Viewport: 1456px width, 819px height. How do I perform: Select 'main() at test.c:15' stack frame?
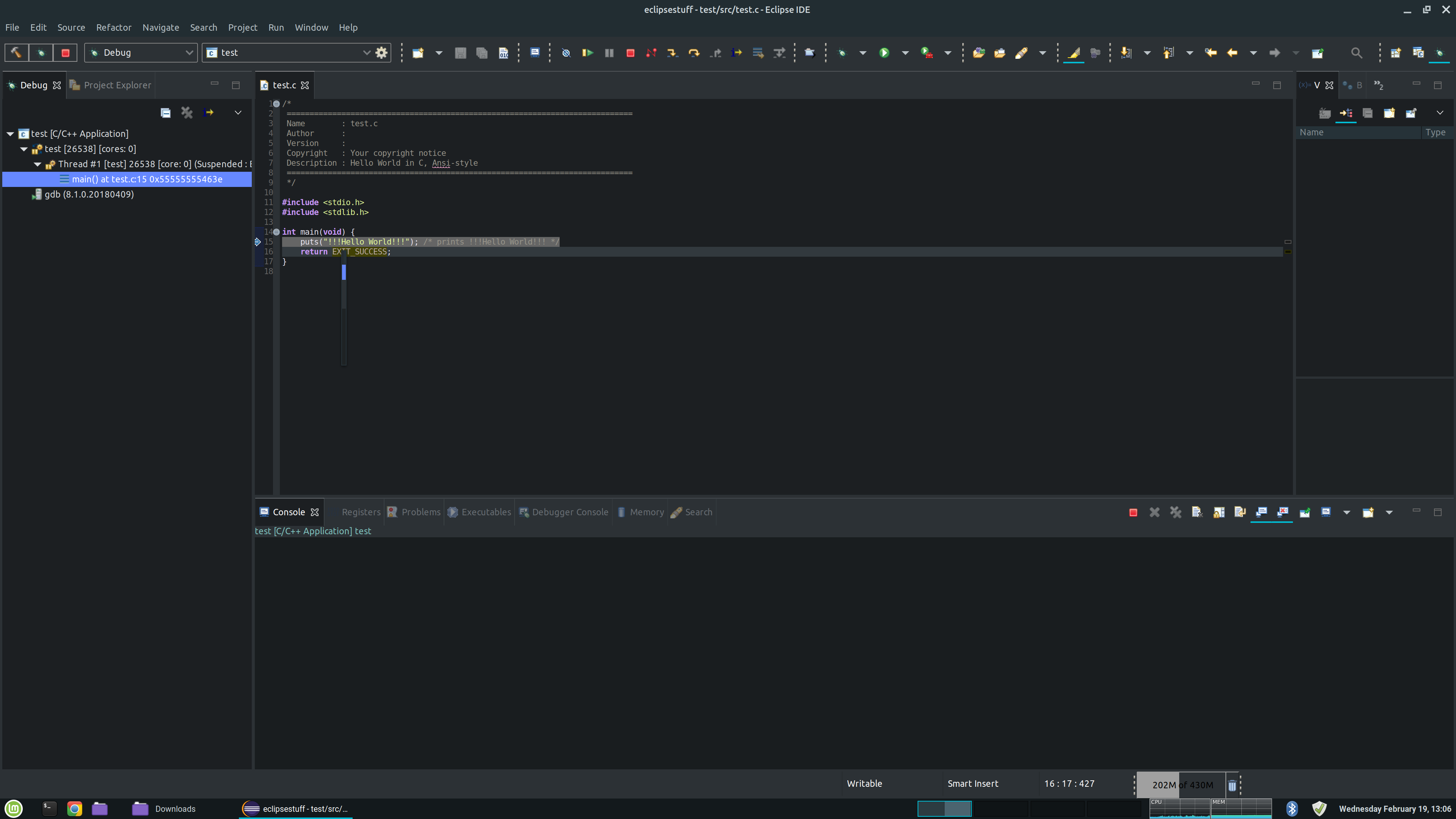[127, 179]
